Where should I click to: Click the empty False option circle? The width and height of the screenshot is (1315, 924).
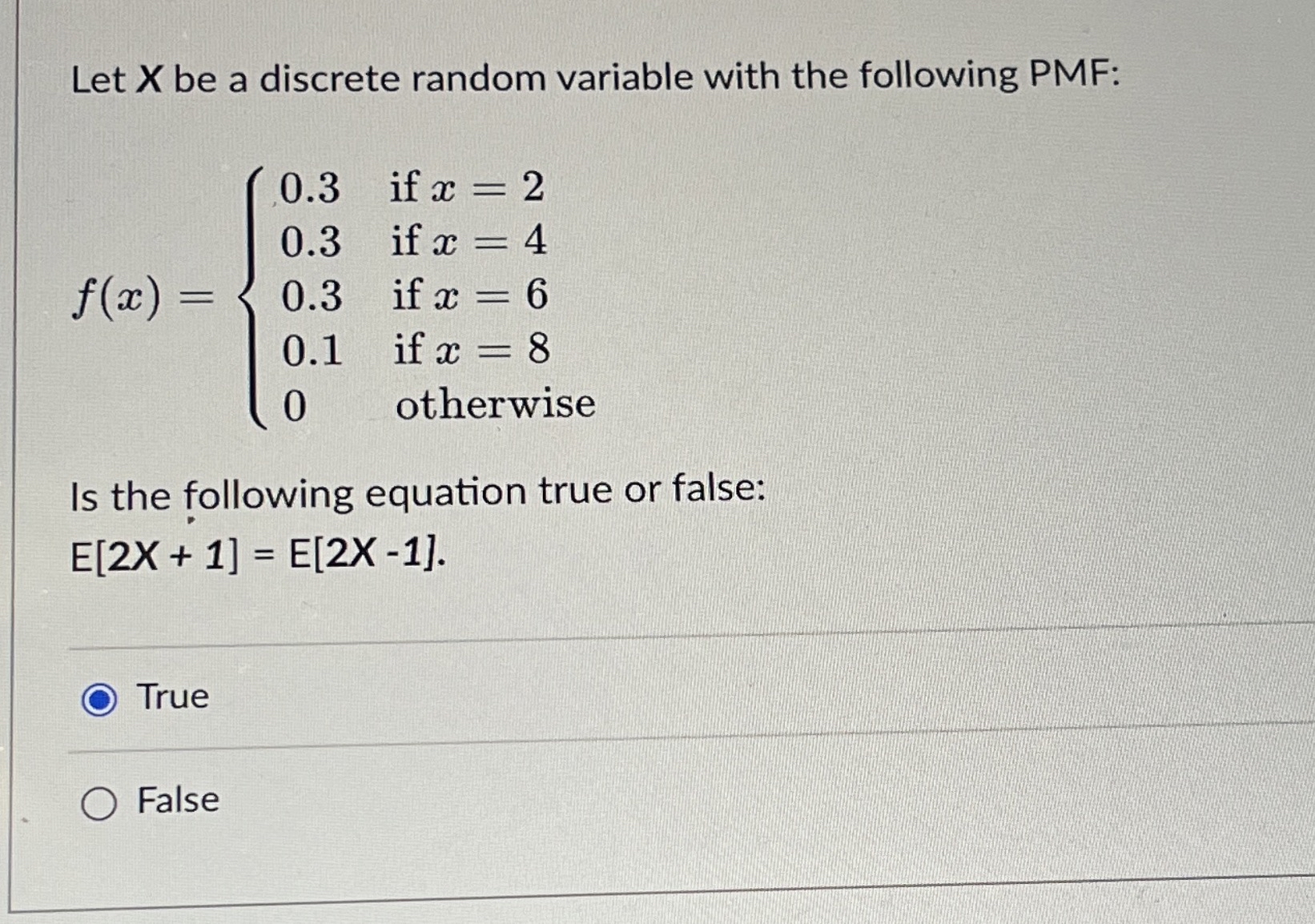click(99, 803)
